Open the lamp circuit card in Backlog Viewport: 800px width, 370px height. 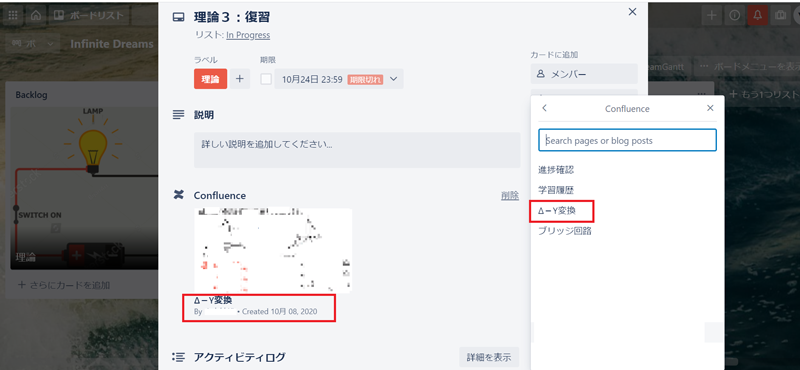[84, 187]
